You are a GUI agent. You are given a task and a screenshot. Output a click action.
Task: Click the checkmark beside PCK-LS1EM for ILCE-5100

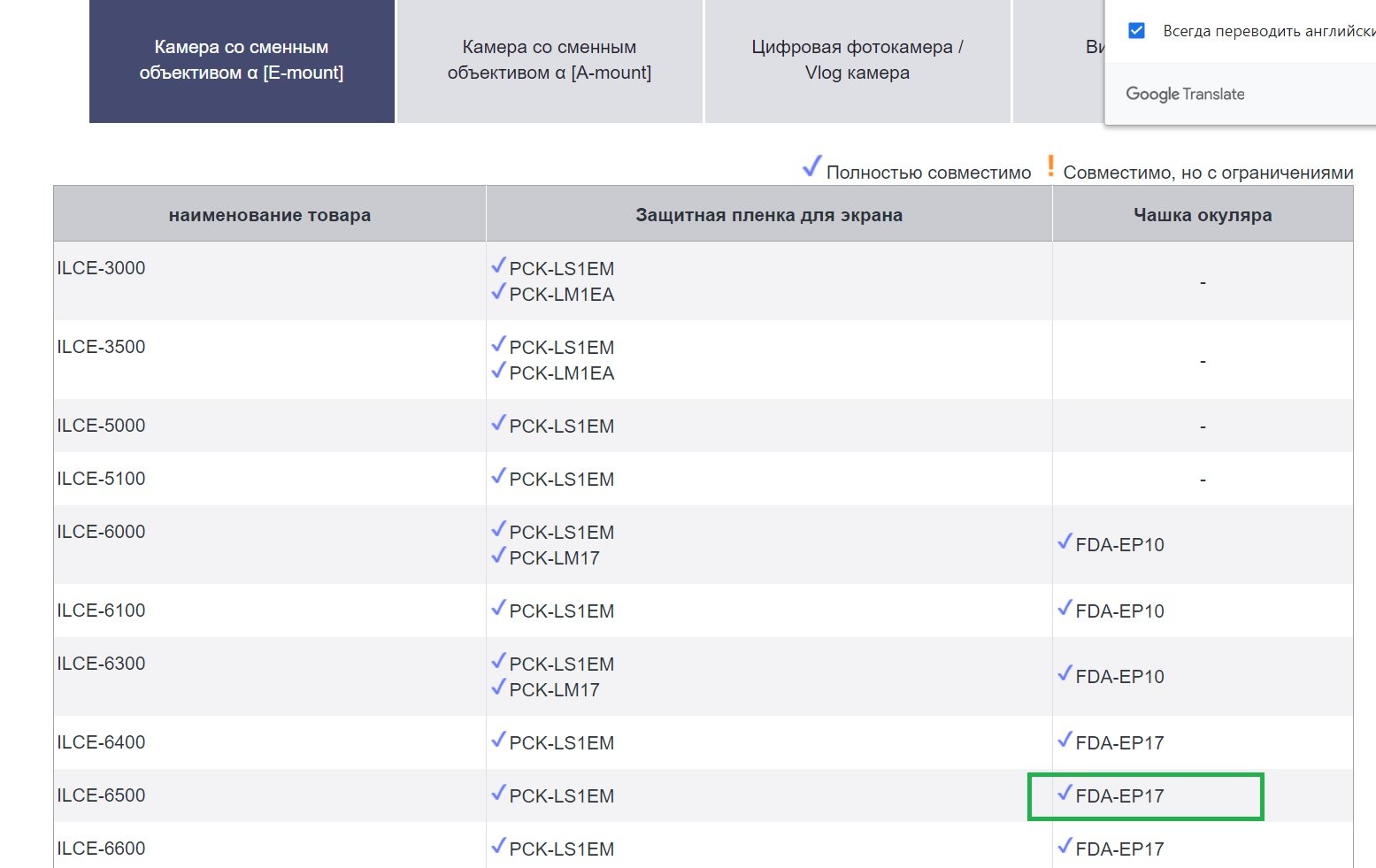pos(499,476)
